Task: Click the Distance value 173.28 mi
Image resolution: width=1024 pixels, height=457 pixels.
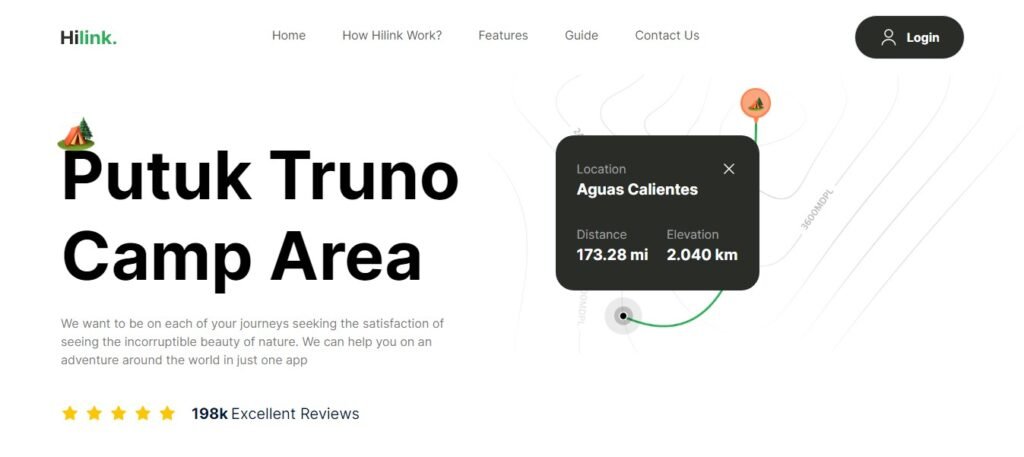Action: pyautogui.click(x=612, y=255)
